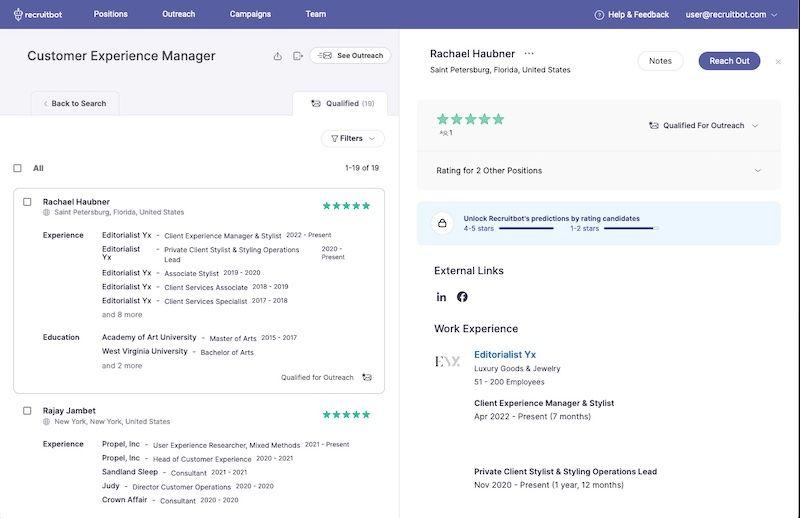
Task: Click the export icon next to See Outreach
Action: 298,56
